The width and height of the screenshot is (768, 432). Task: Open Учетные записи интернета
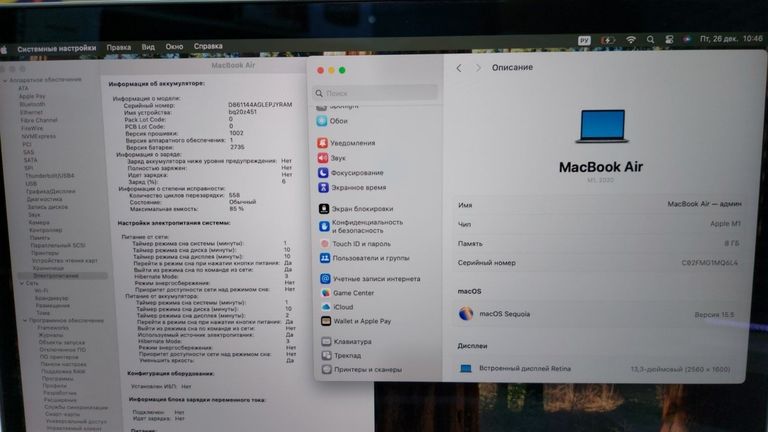coord(370,279)
